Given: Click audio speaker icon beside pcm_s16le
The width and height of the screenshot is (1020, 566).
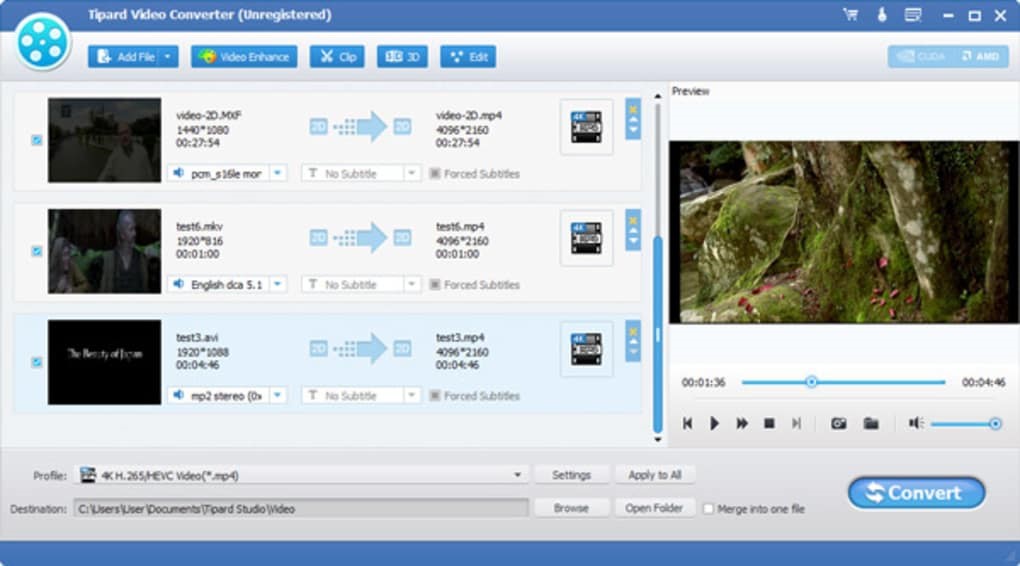Looking at the screenshot, I should [178, 173].
